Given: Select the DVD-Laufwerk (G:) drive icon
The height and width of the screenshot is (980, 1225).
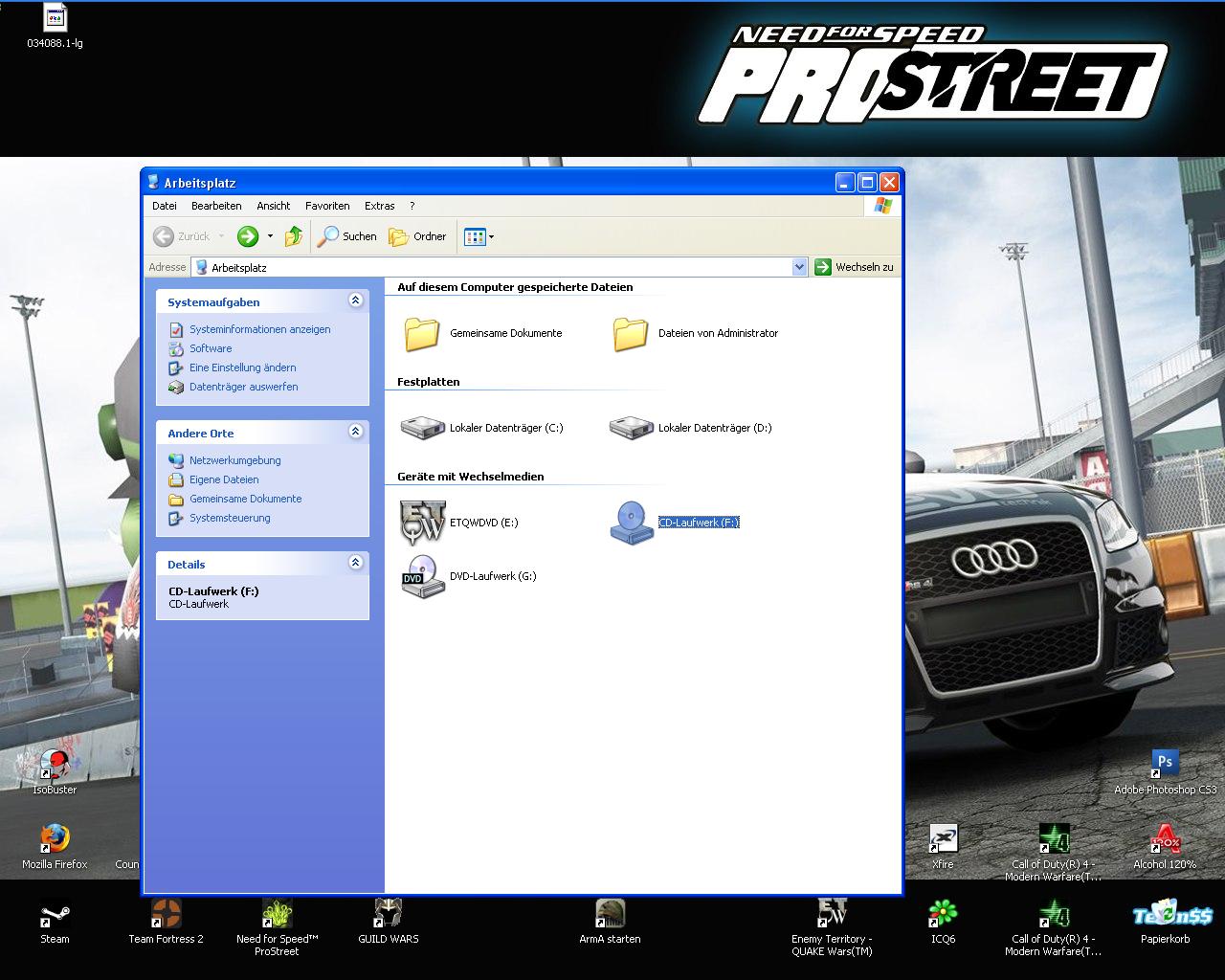Looking at the screenshot, I should (x=422, y=576).
